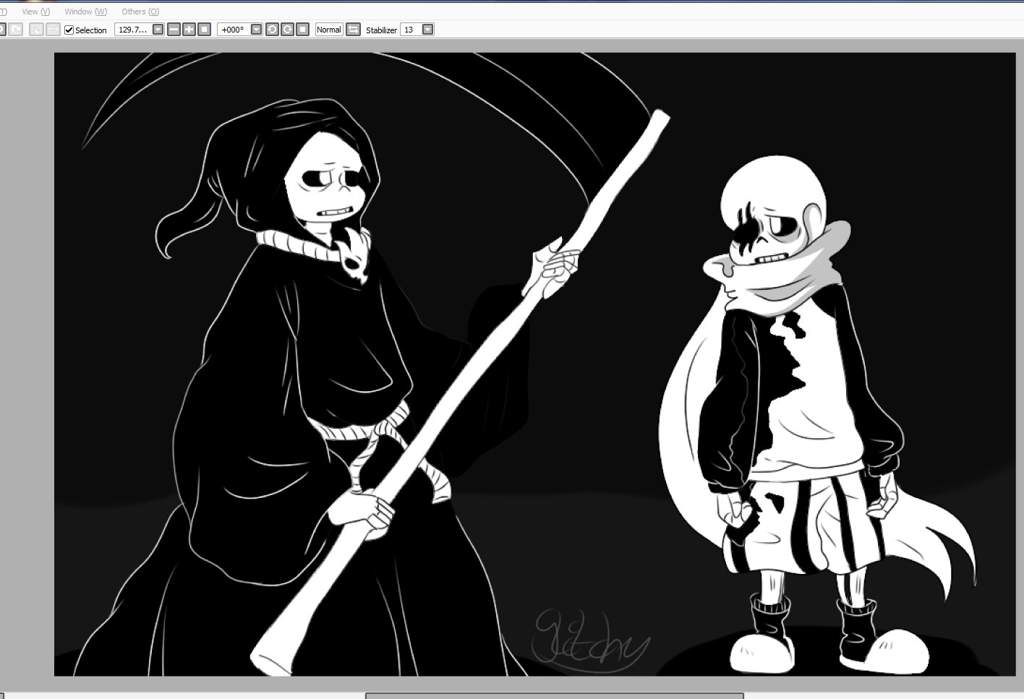The height and width of the screenshot is (699, 1024).
Task: Click the horizontal scrollbar thumb
Action: (x=554, y=696)
